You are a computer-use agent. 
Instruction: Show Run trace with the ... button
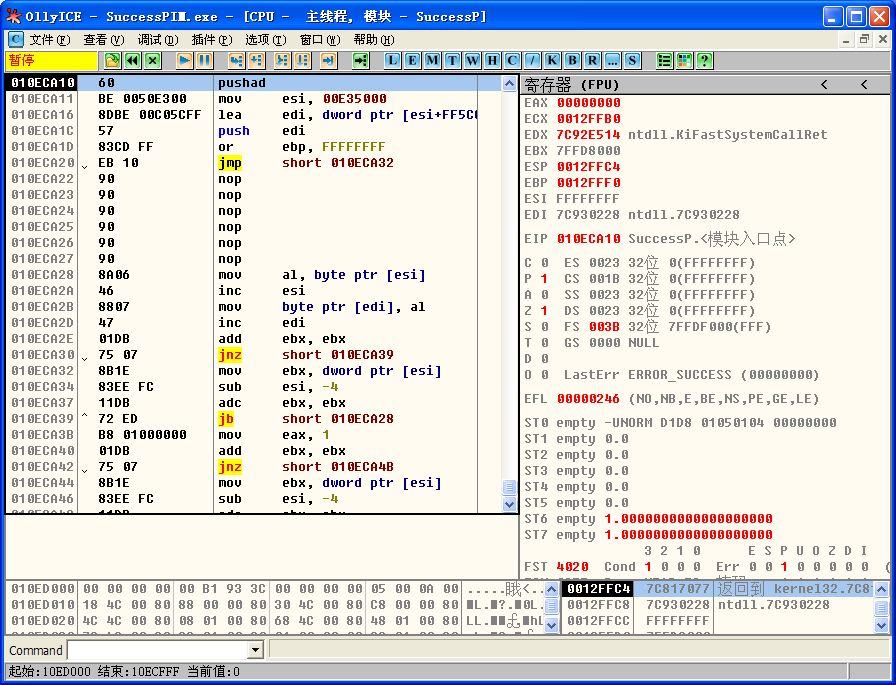[x=612, y=61]
